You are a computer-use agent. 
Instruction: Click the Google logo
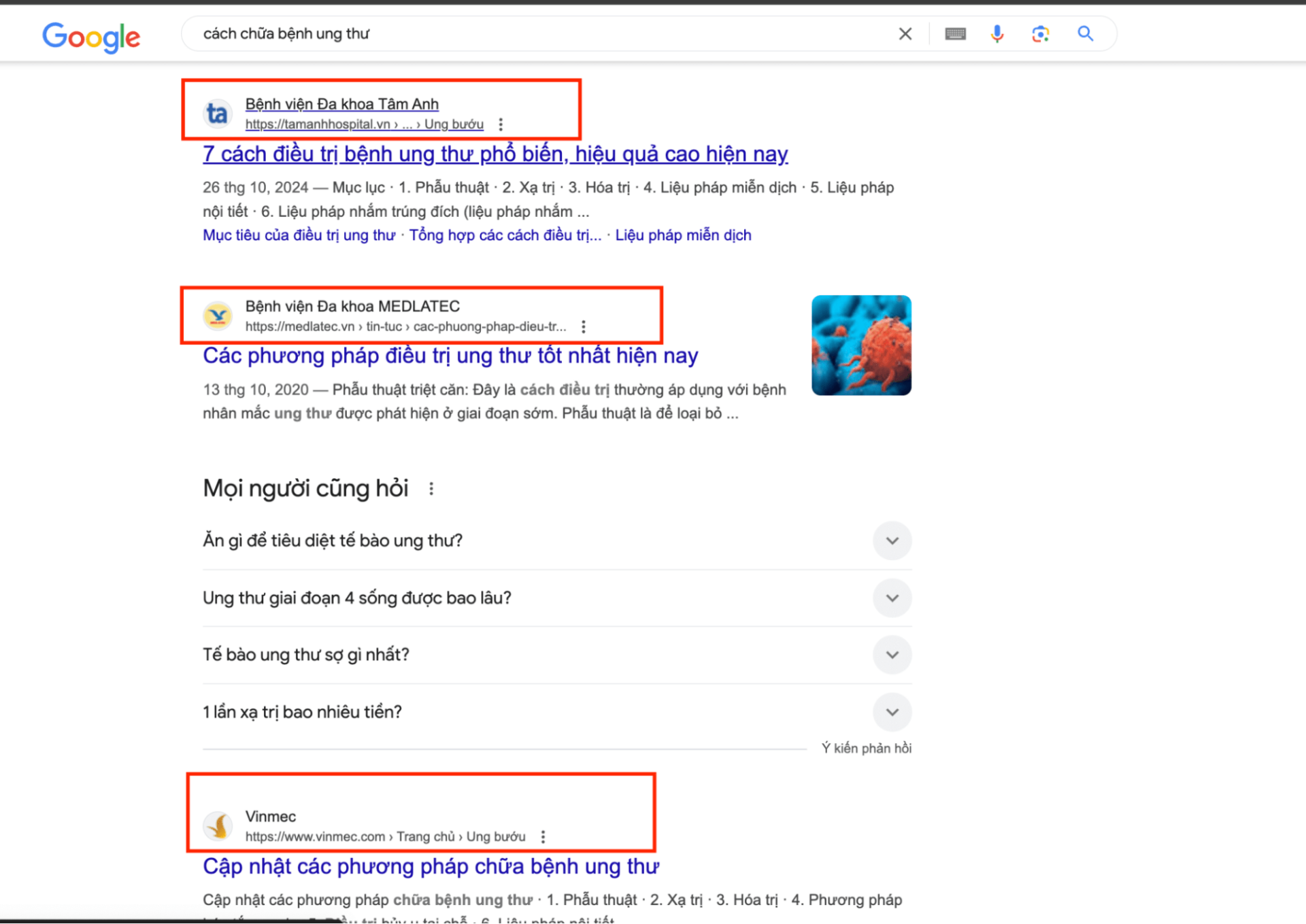91,37
